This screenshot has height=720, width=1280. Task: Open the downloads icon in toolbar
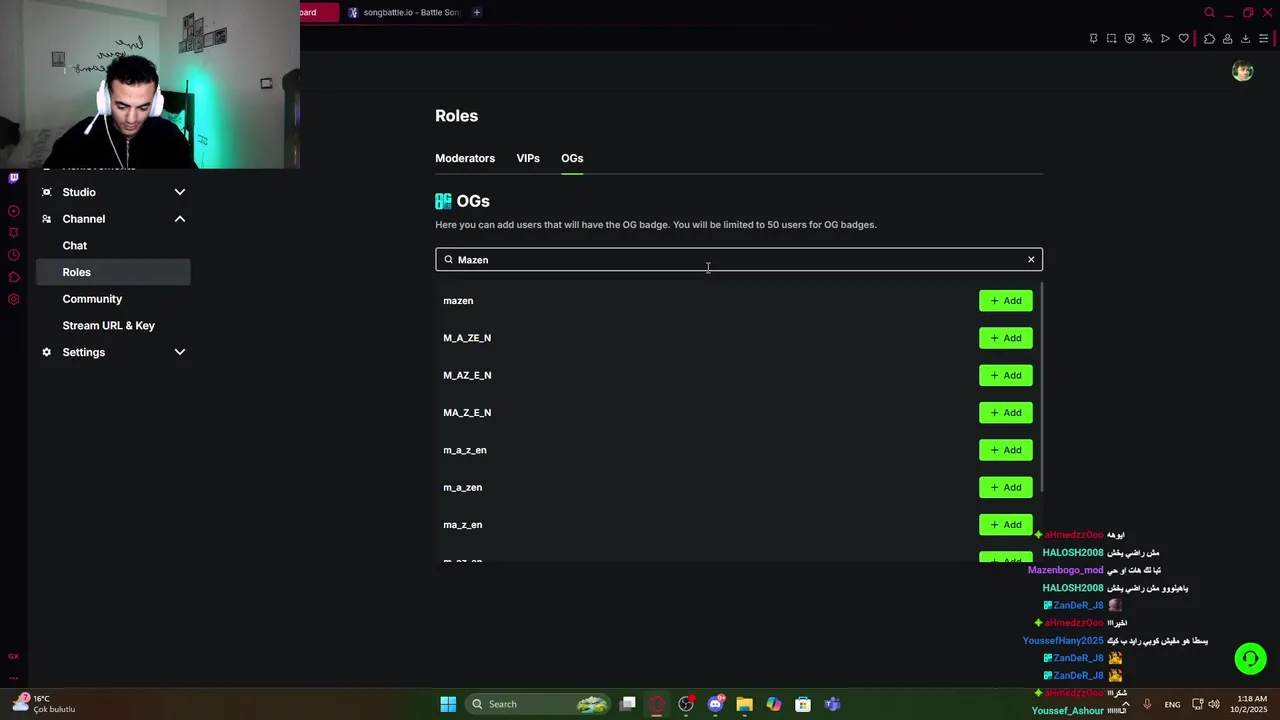[x=1245, y=39]
